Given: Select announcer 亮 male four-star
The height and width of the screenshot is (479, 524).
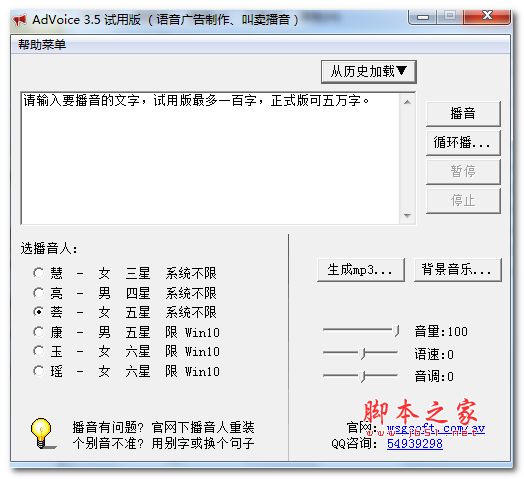Looking at the screenshot, I should (125, 293).
